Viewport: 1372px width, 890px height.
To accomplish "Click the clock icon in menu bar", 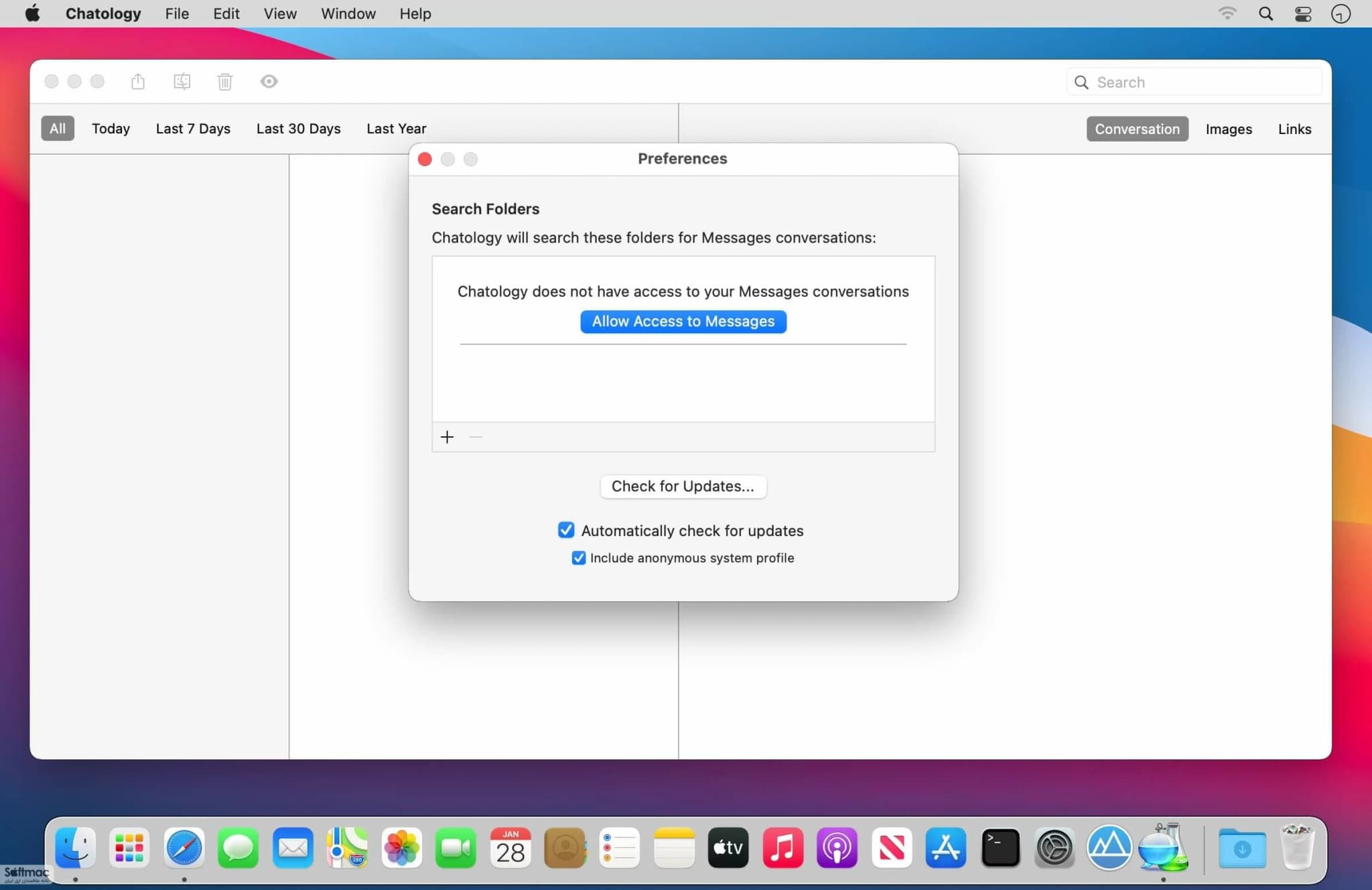I will click(1341, 13).
